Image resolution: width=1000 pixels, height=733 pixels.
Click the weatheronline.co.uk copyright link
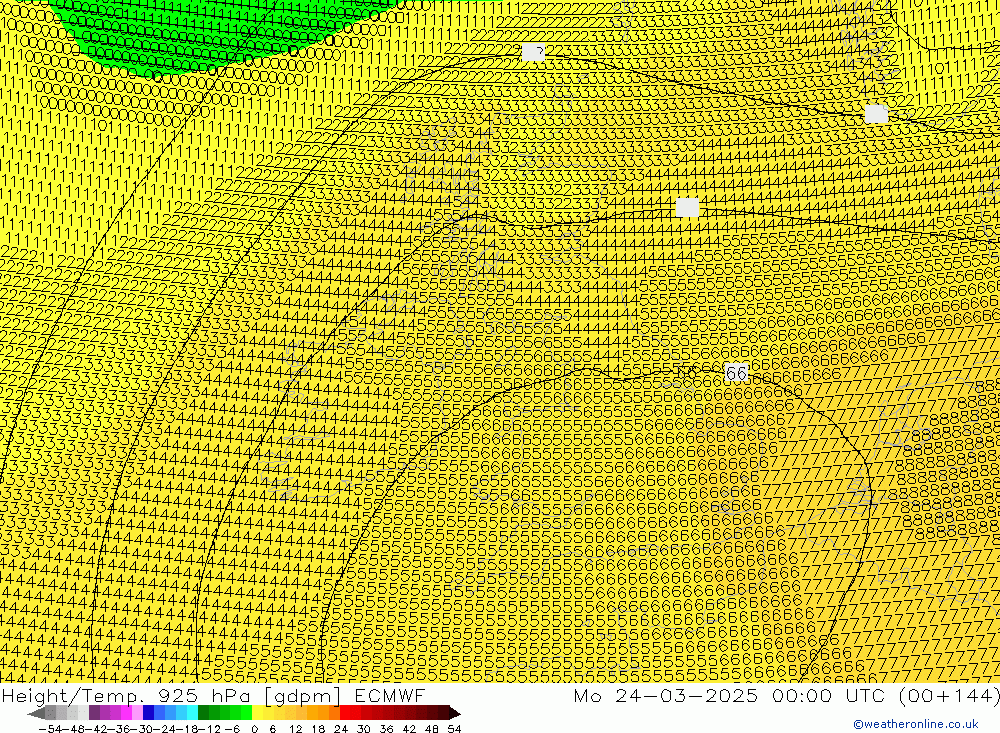click(915, 725)
